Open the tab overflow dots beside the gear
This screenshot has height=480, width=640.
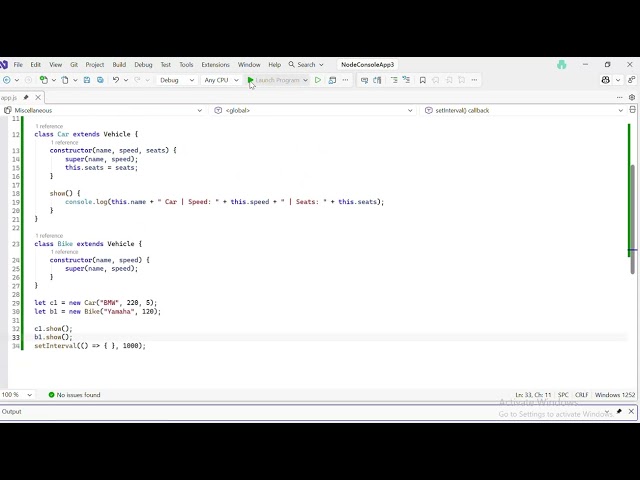[x=620, y=97]
